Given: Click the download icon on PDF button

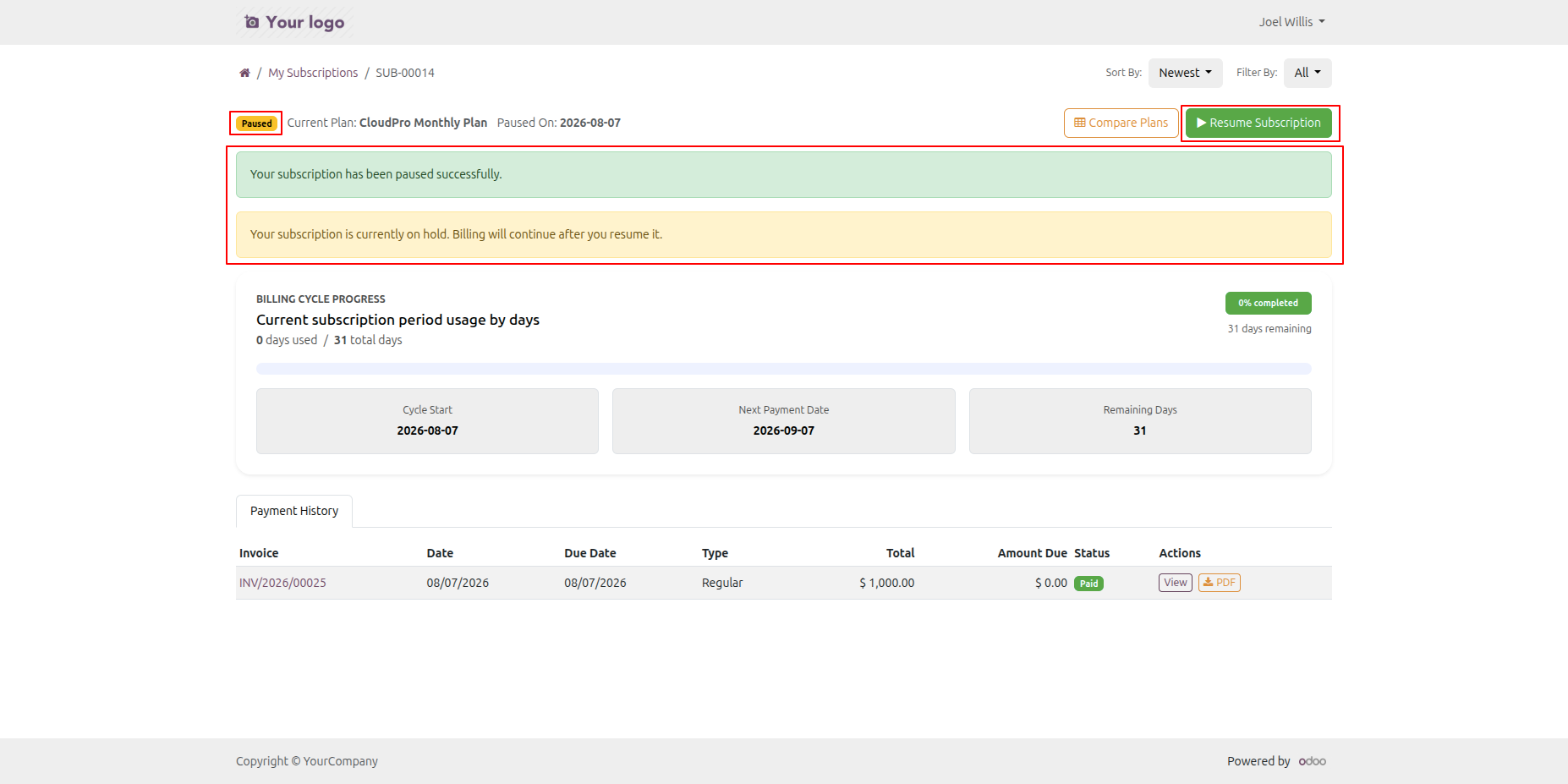Looking at the screenshot, I should click(1208, 583).
